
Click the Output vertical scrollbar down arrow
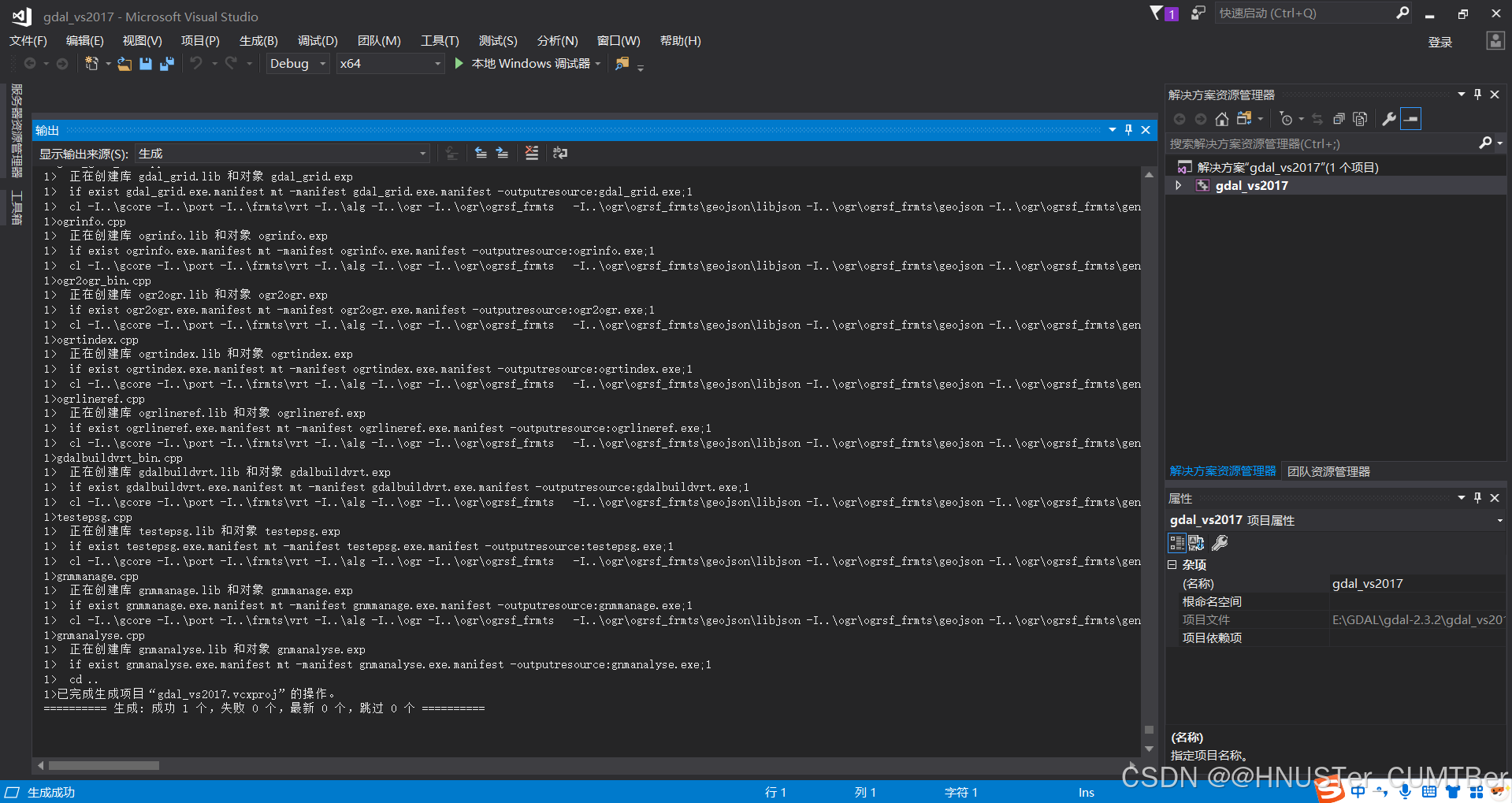click(1149, 749)
